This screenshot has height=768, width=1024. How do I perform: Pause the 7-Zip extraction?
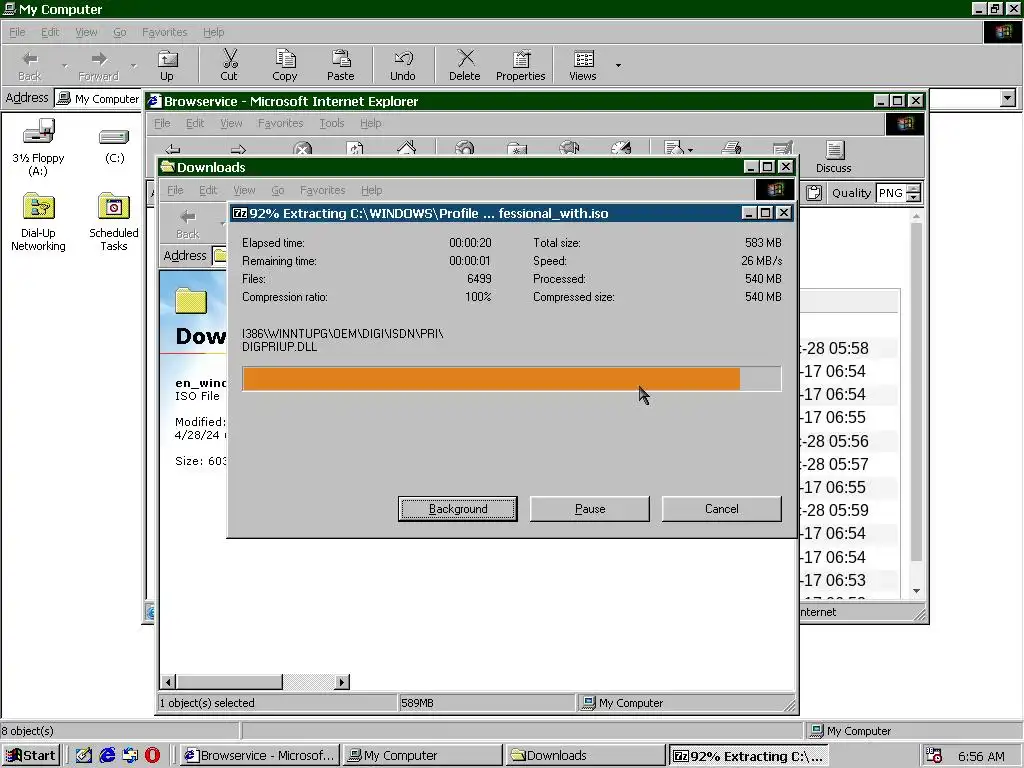(x=590, y=509)
